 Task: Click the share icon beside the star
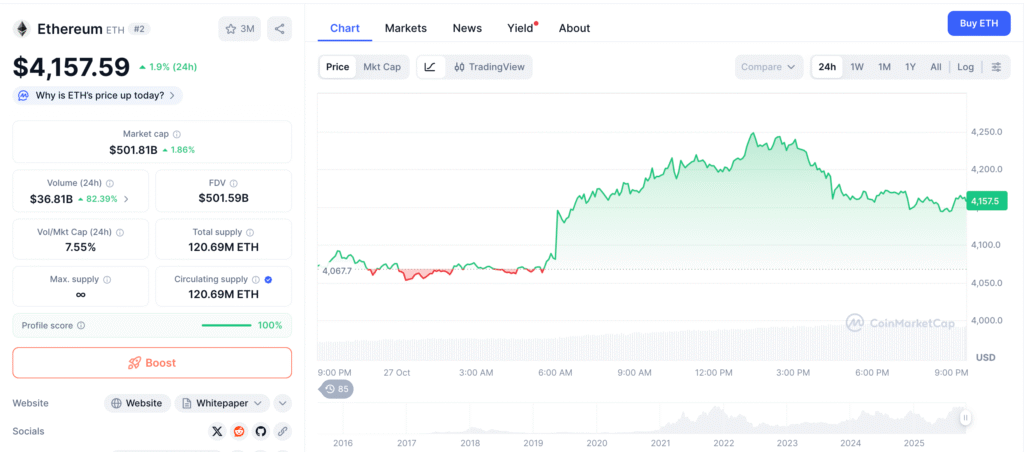(x=280, y=29)
